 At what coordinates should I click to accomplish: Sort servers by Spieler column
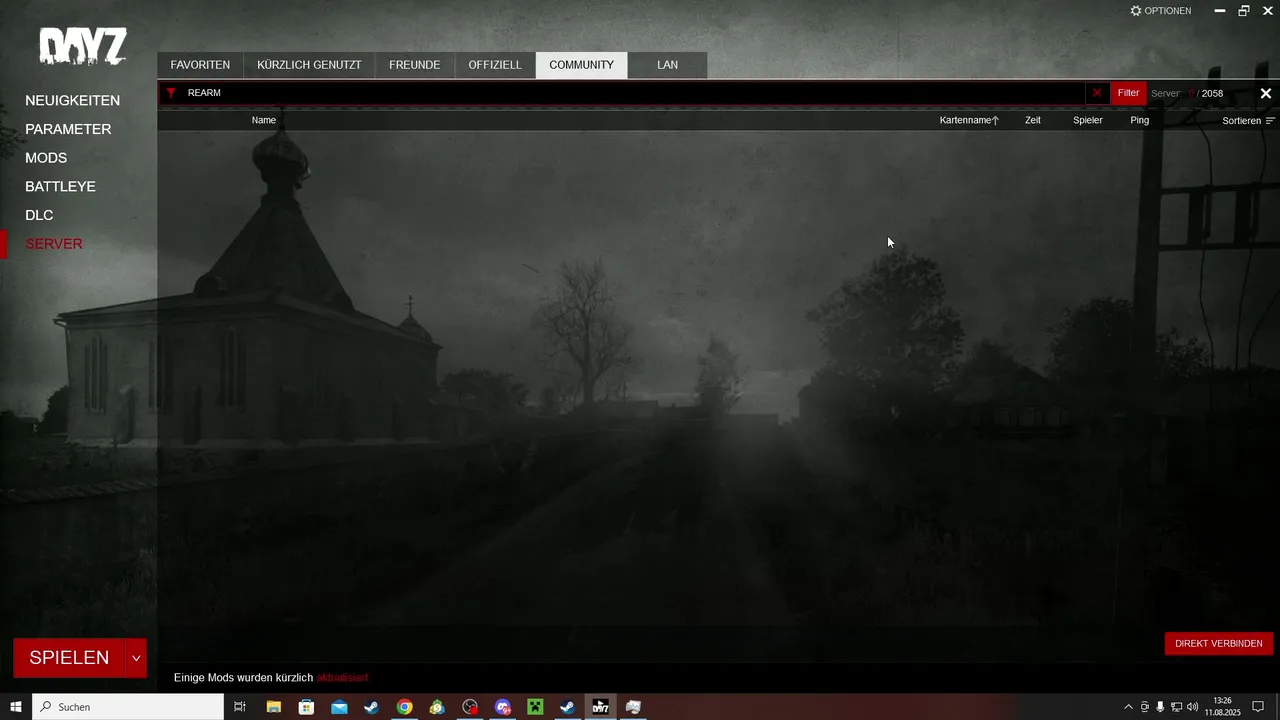(x=1088, y=120)
